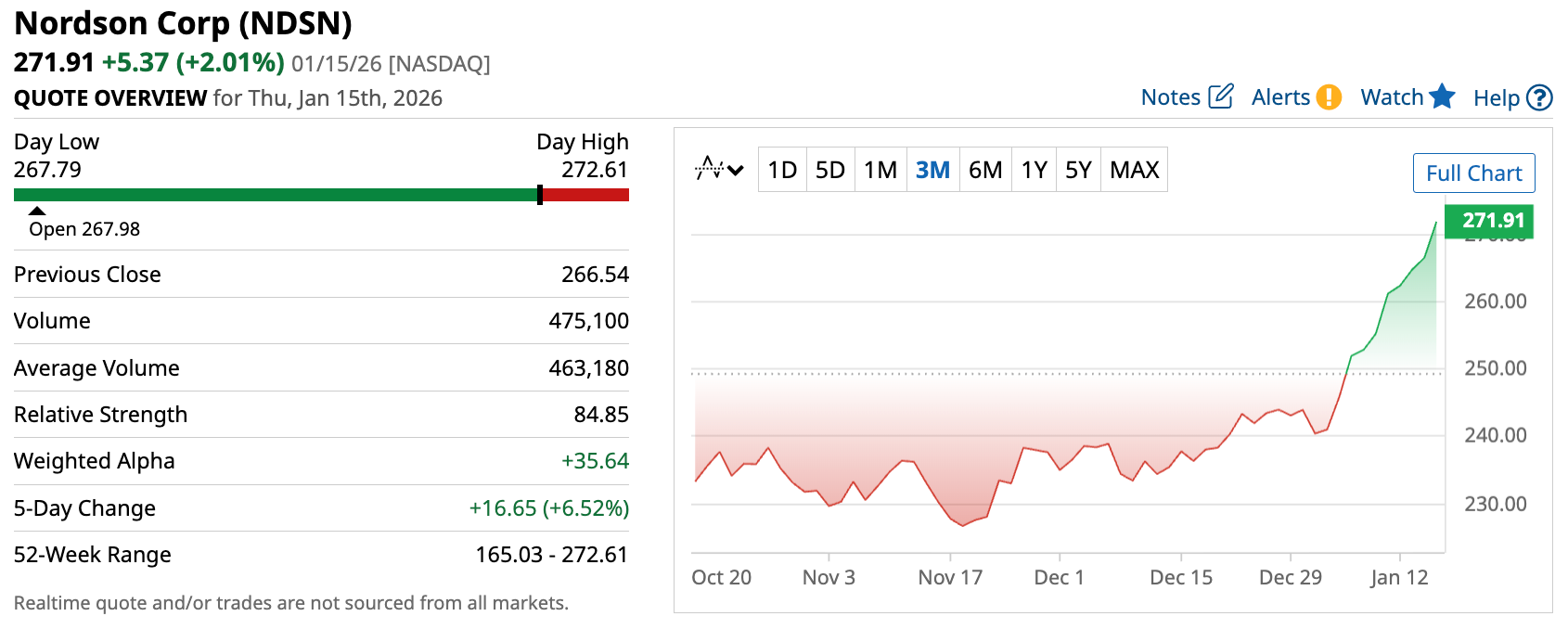Choose the 1M time range
The height and width of the screenshot is (629, 1568).
coord(880,170)
